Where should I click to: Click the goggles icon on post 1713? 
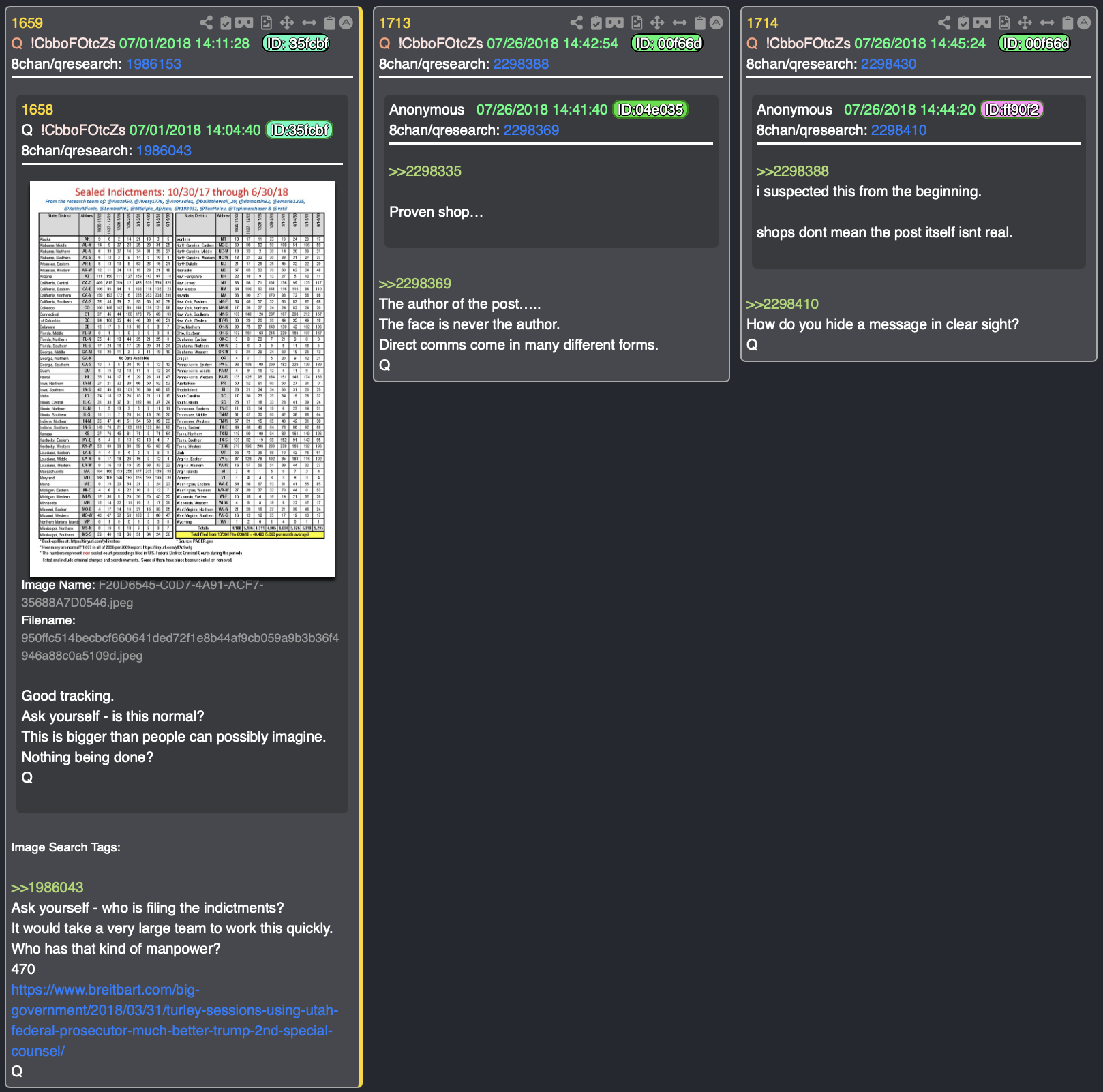click(614, 22)
